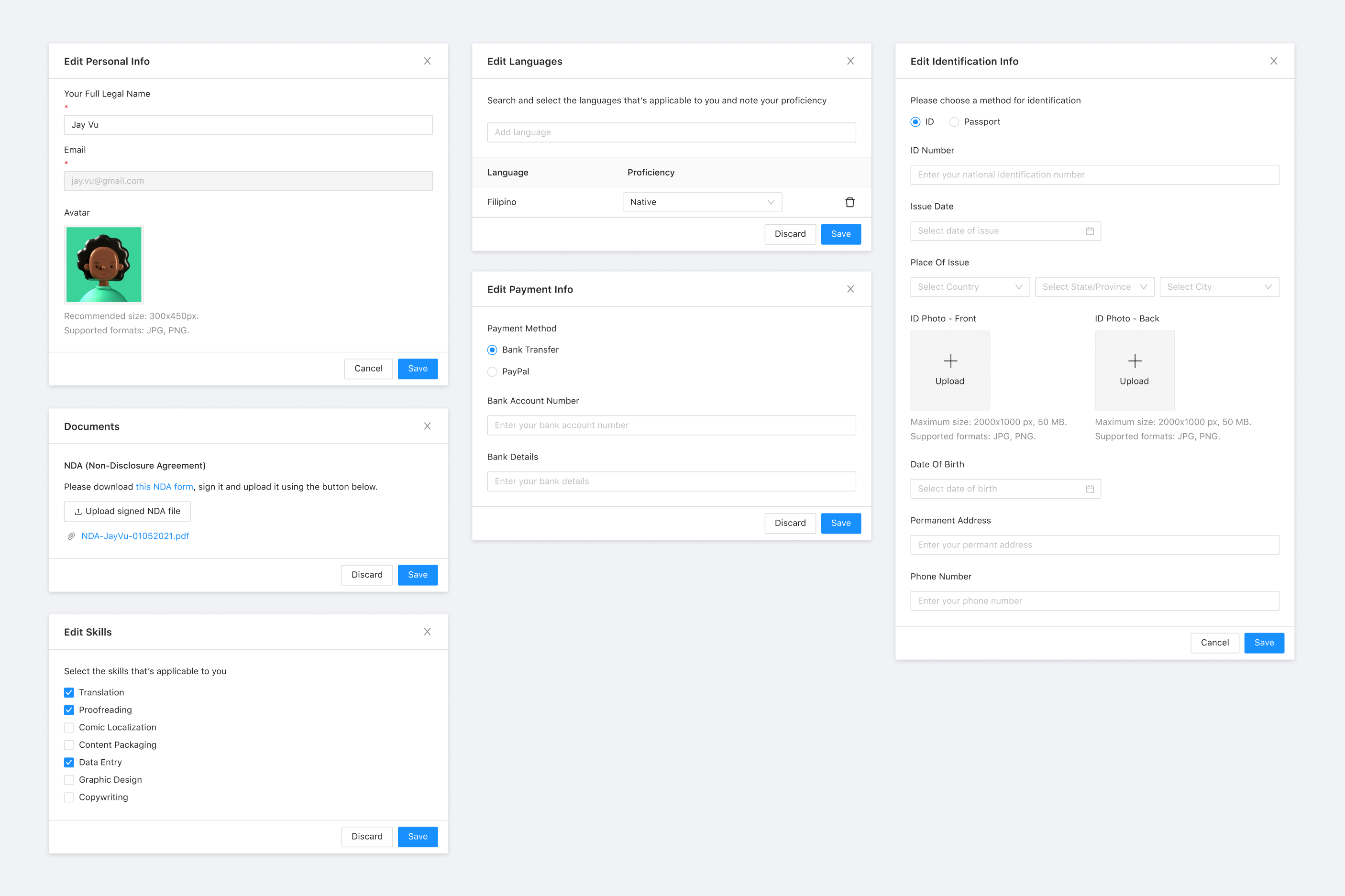The image size is (1345, 896).
Task: Click Discard in Edit Languages dialog
Action: tap(789, 234)
